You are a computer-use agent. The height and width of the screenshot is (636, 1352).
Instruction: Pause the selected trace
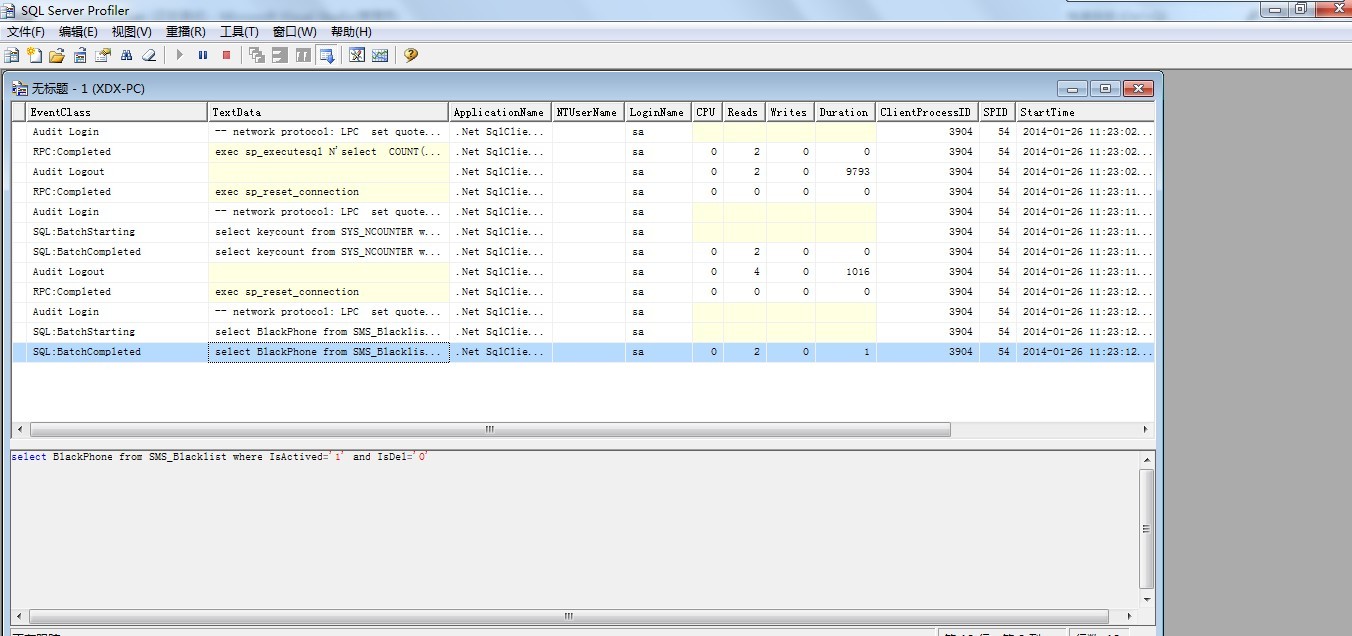[x=203, y=55]
